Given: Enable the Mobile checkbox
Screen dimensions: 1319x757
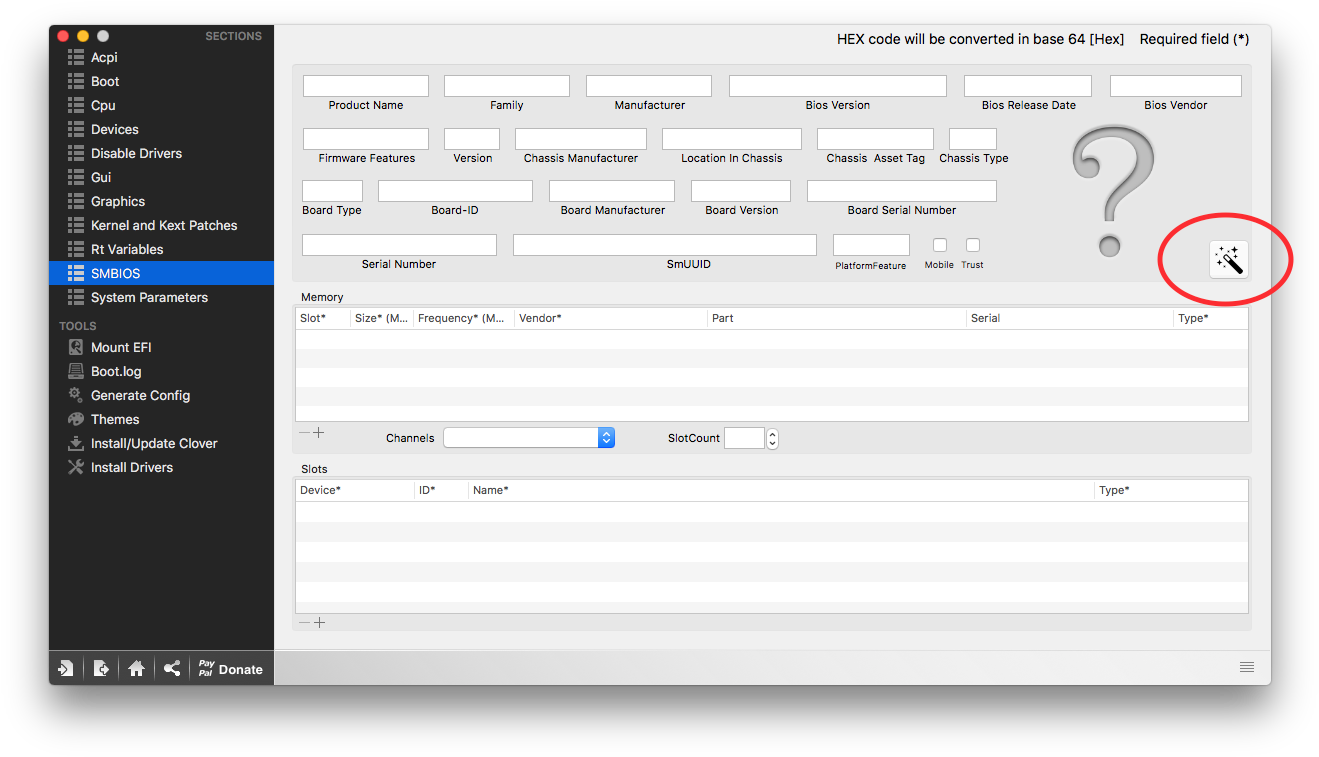Looking at the screenshot, I should point(938,247).
